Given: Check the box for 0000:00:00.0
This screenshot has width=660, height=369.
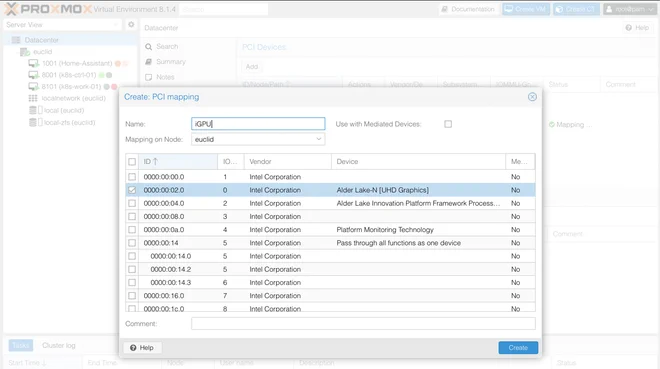Looking at the screenshot, I should [132, 177].
